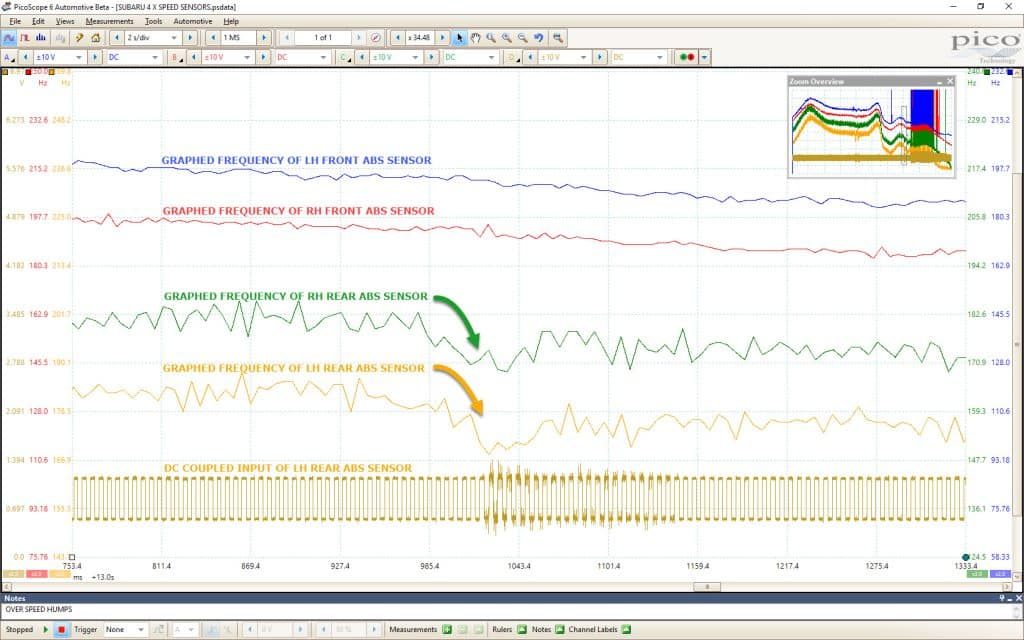The image size is (1024, 640).
Task: Click the horizontal scrollbar thumb
Action: [x=707, y=586]
